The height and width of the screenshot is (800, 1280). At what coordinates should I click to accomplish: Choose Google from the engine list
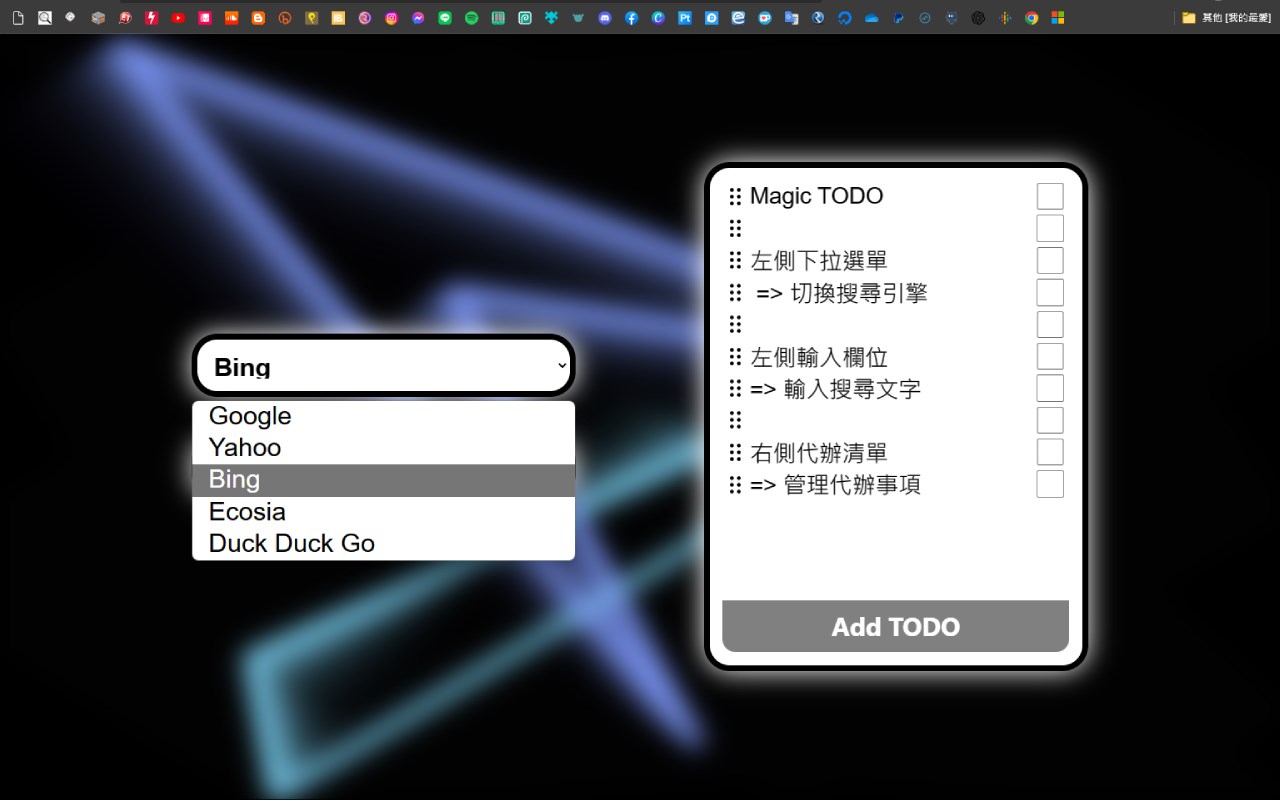[x=384, y=416]
